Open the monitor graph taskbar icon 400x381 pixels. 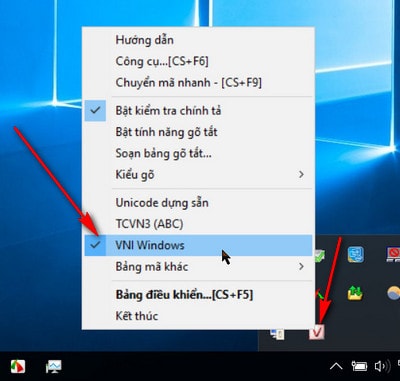53,367
